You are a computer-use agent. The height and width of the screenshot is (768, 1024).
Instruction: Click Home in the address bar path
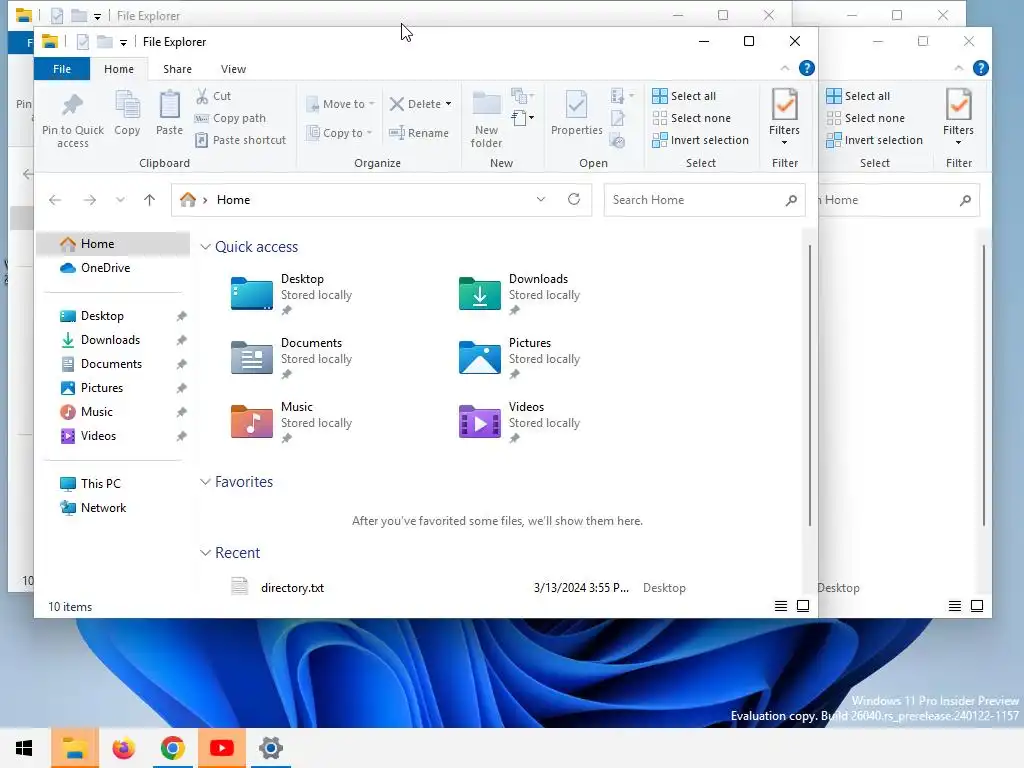tap(233, 200)
